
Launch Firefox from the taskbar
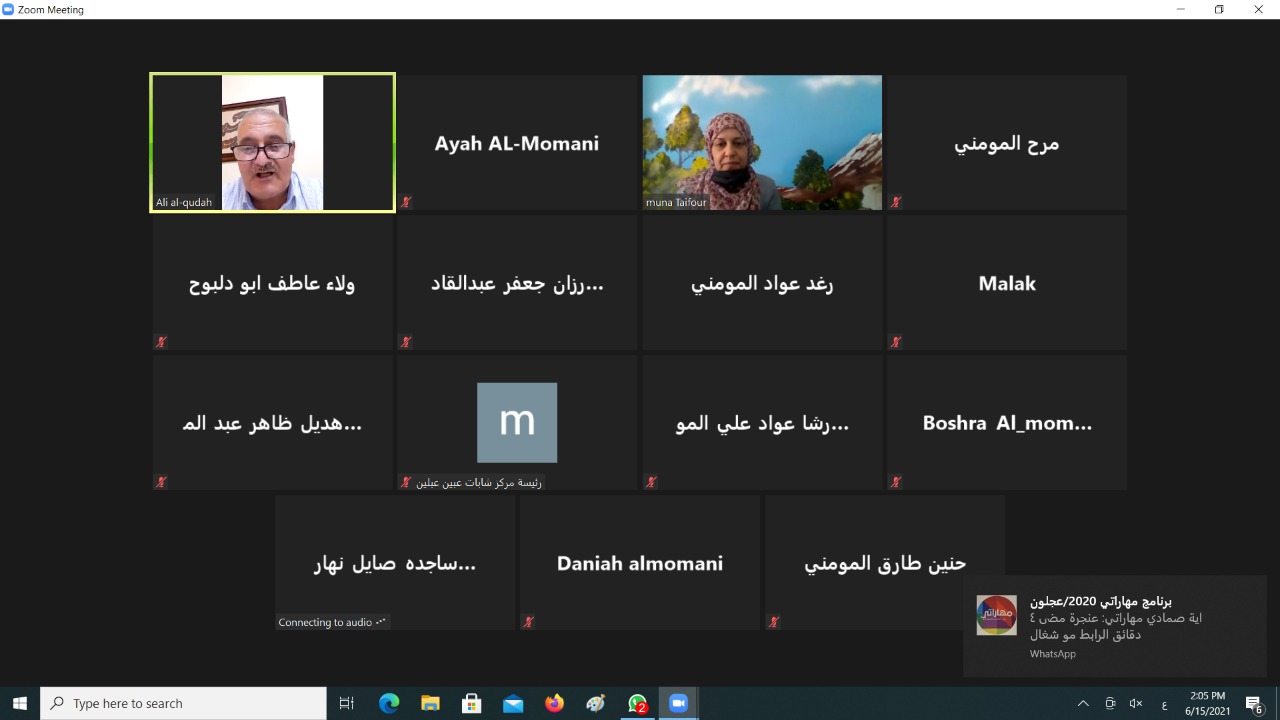[554, 704]
